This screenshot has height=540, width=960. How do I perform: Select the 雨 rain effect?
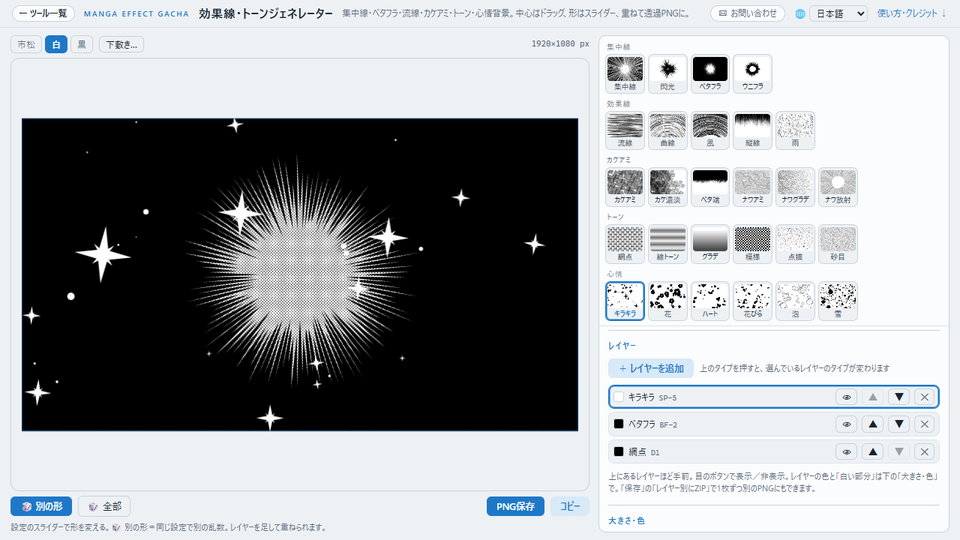coord(795,130)
